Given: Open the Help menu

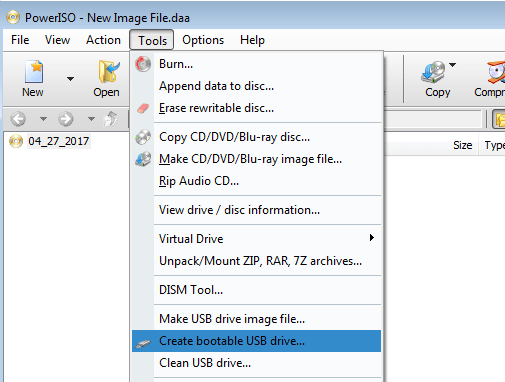Looking at the screenshot, I should click(x=252, y=40).
